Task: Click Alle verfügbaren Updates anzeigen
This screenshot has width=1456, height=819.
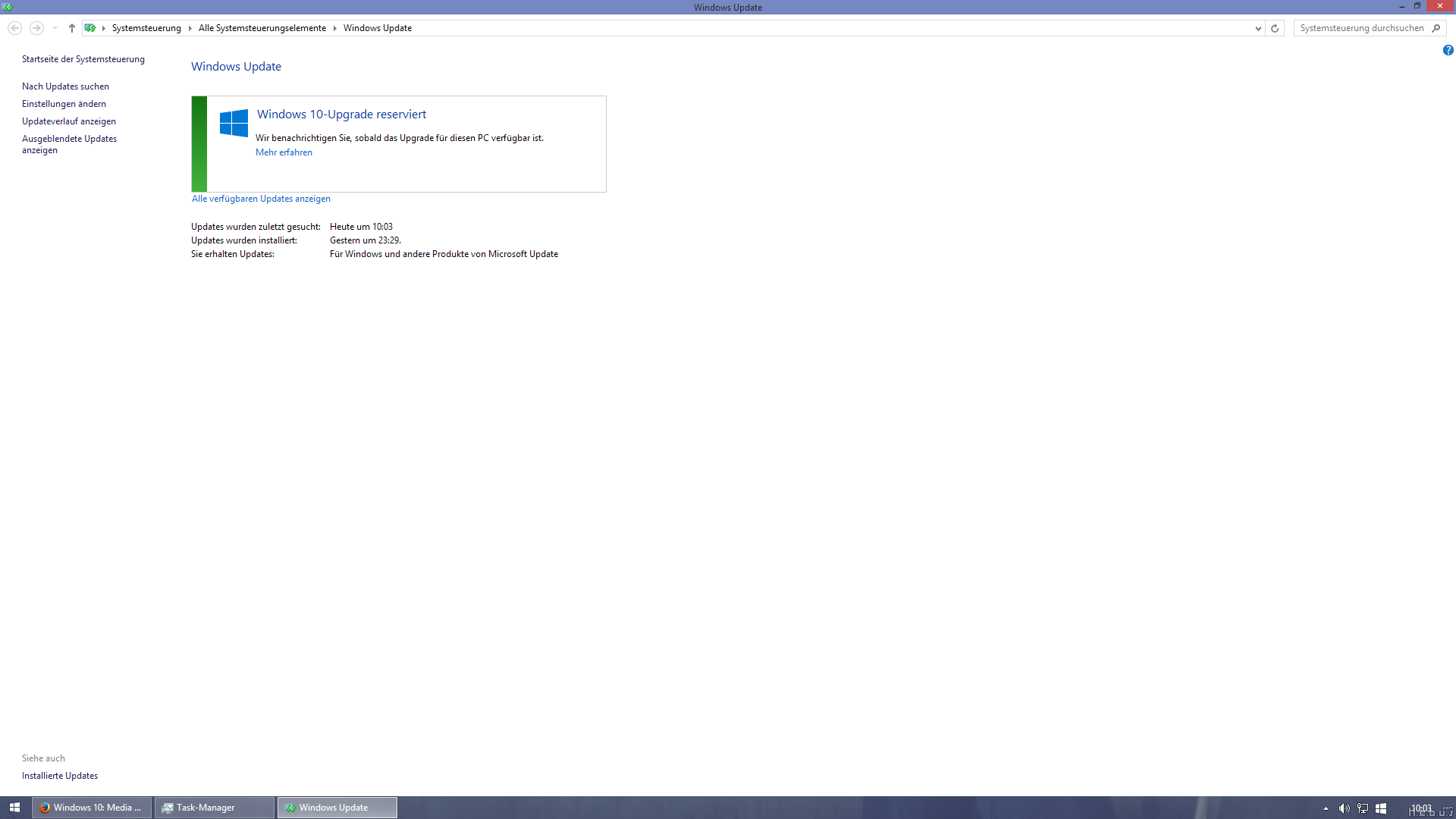Action: [261, 199]
